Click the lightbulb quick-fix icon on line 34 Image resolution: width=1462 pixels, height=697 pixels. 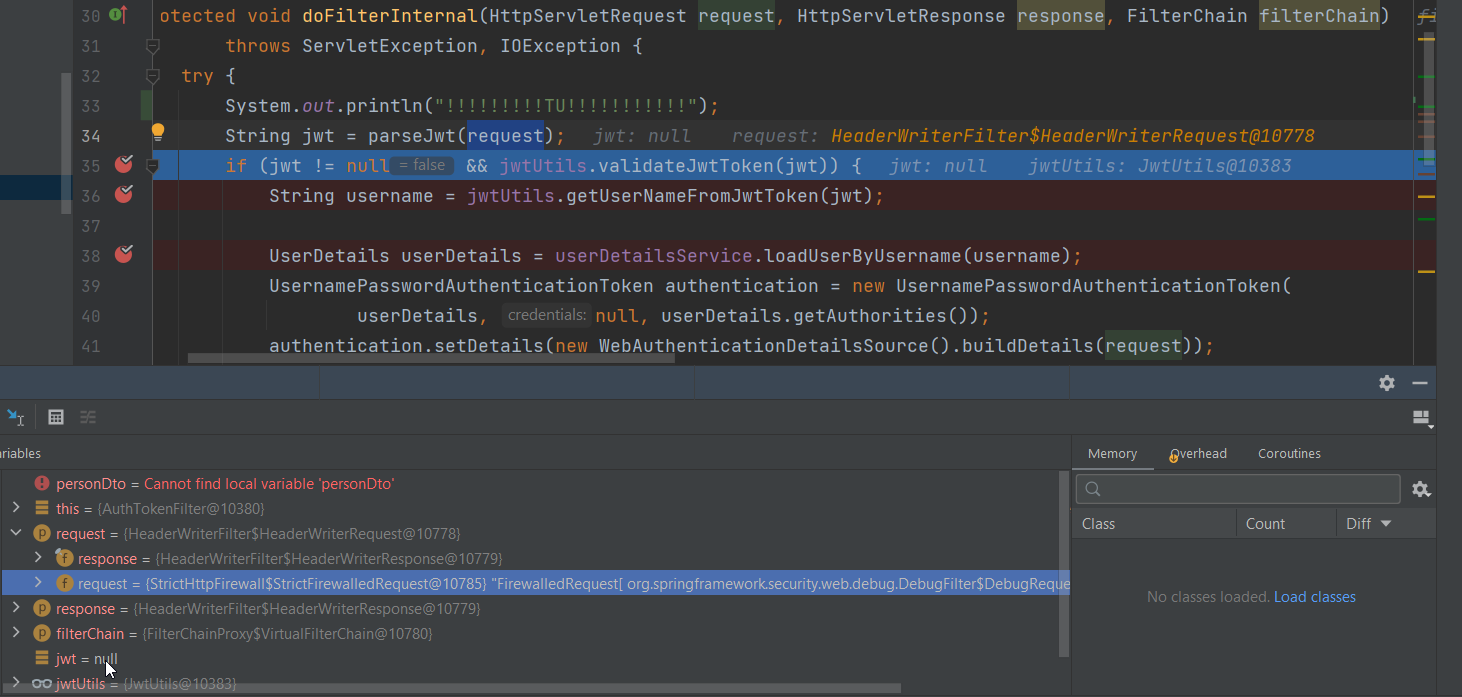click(157, 131)
